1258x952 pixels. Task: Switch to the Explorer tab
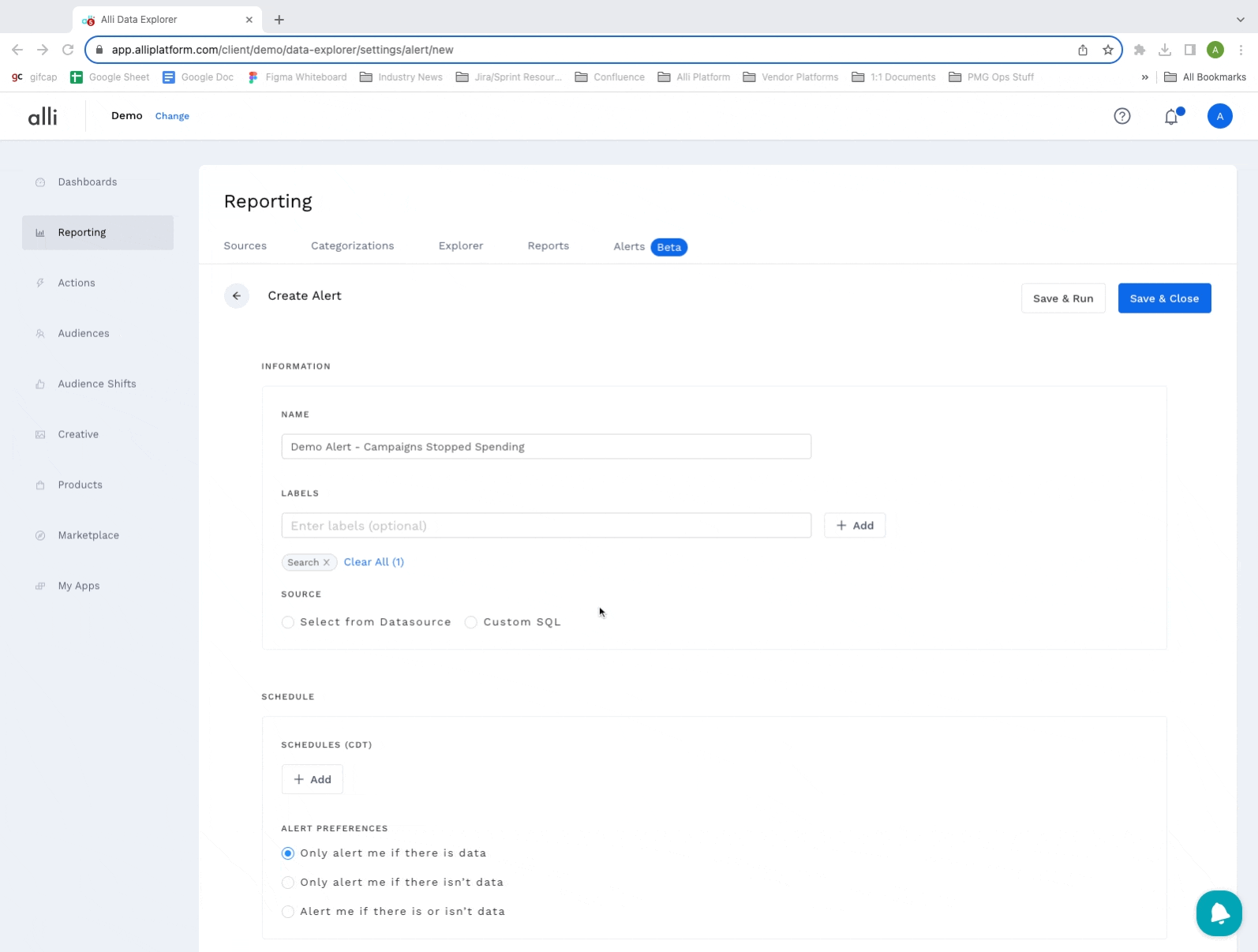click(461, 246)
